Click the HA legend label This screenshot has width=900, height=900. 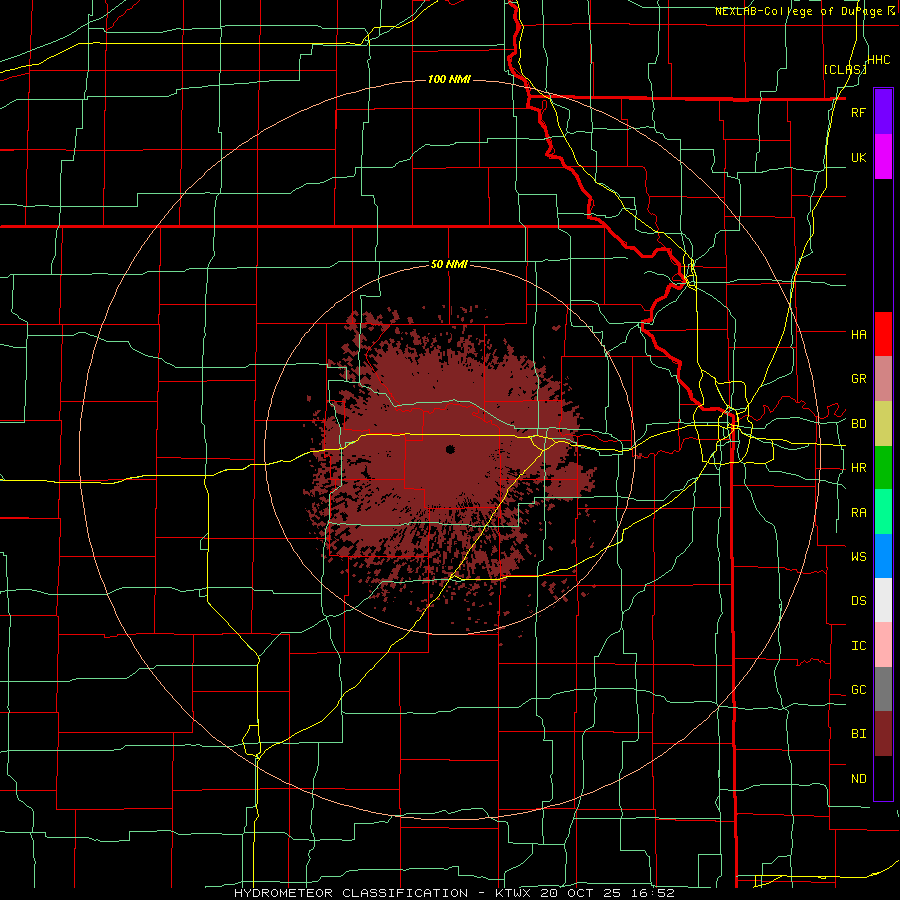858,335
